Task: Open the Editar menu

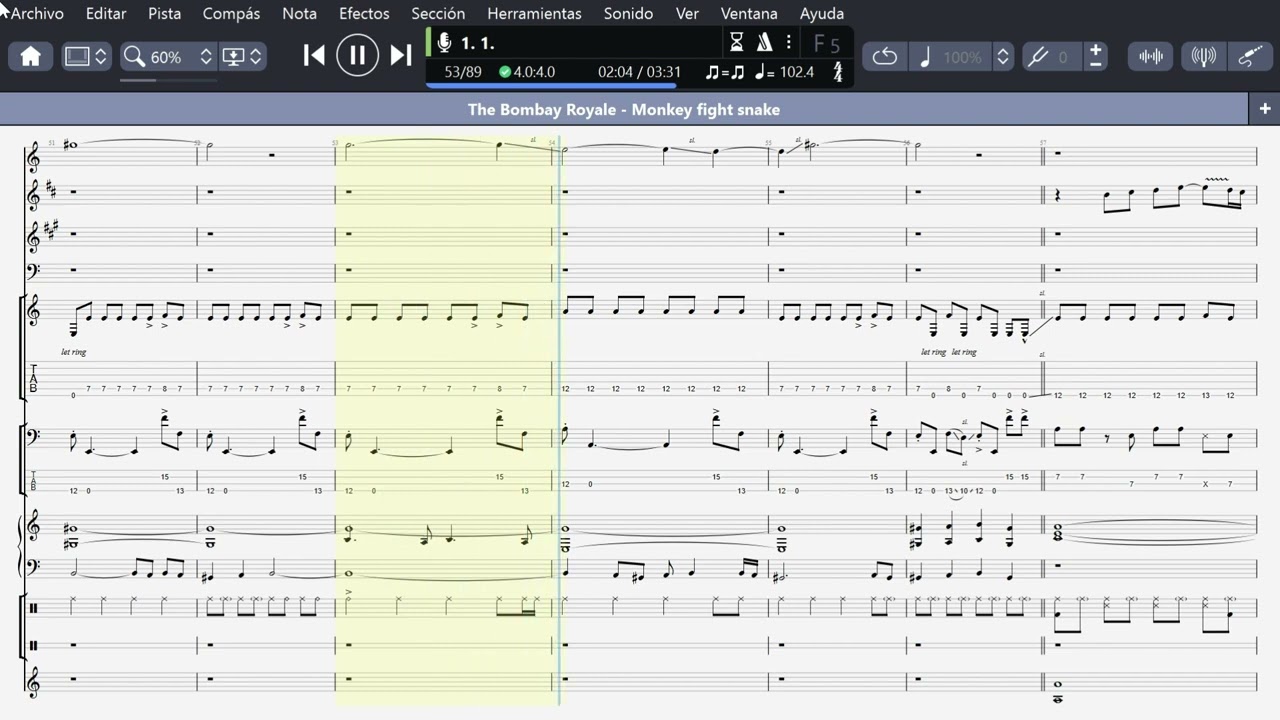Action: 106,14
